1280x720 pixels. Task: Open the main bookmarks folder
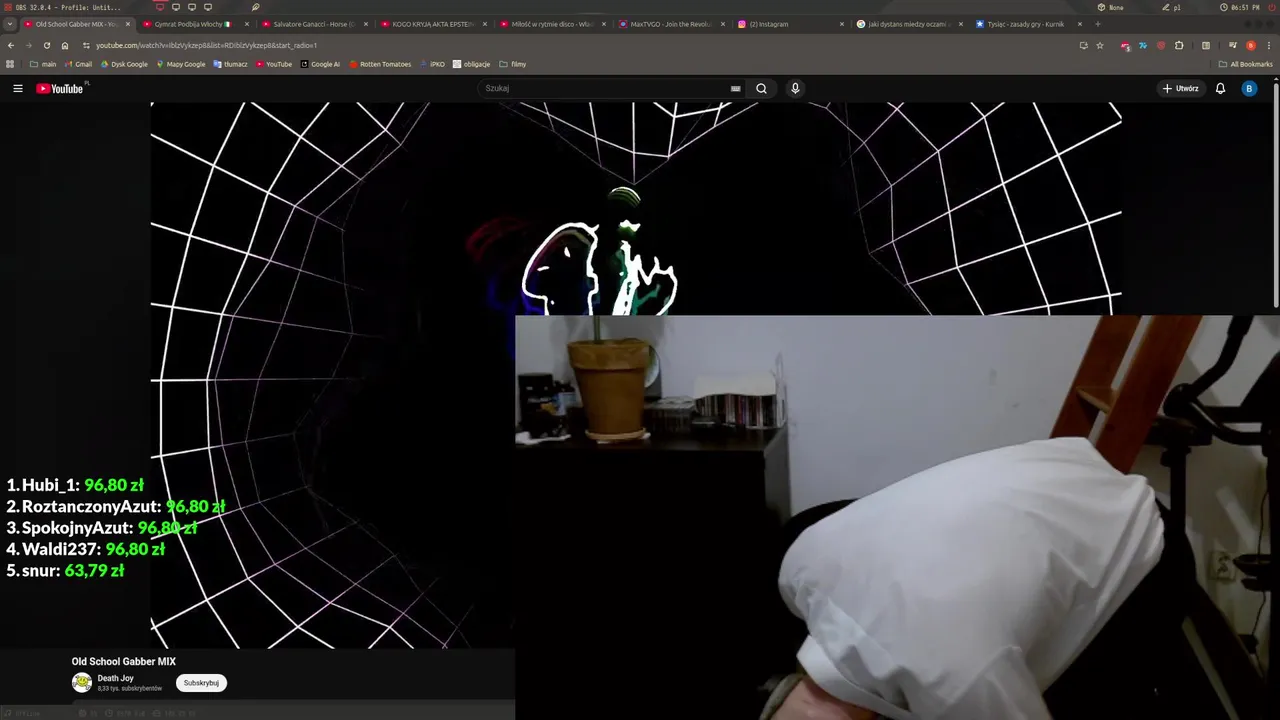tap(42, 64)
